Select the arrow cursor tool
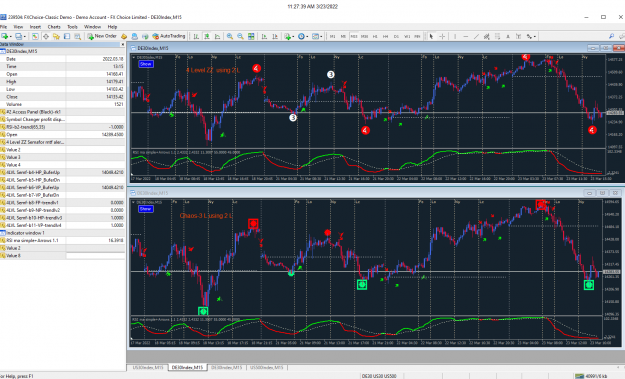The height and width of the screenshot is (379, 625). click(431, 36)
